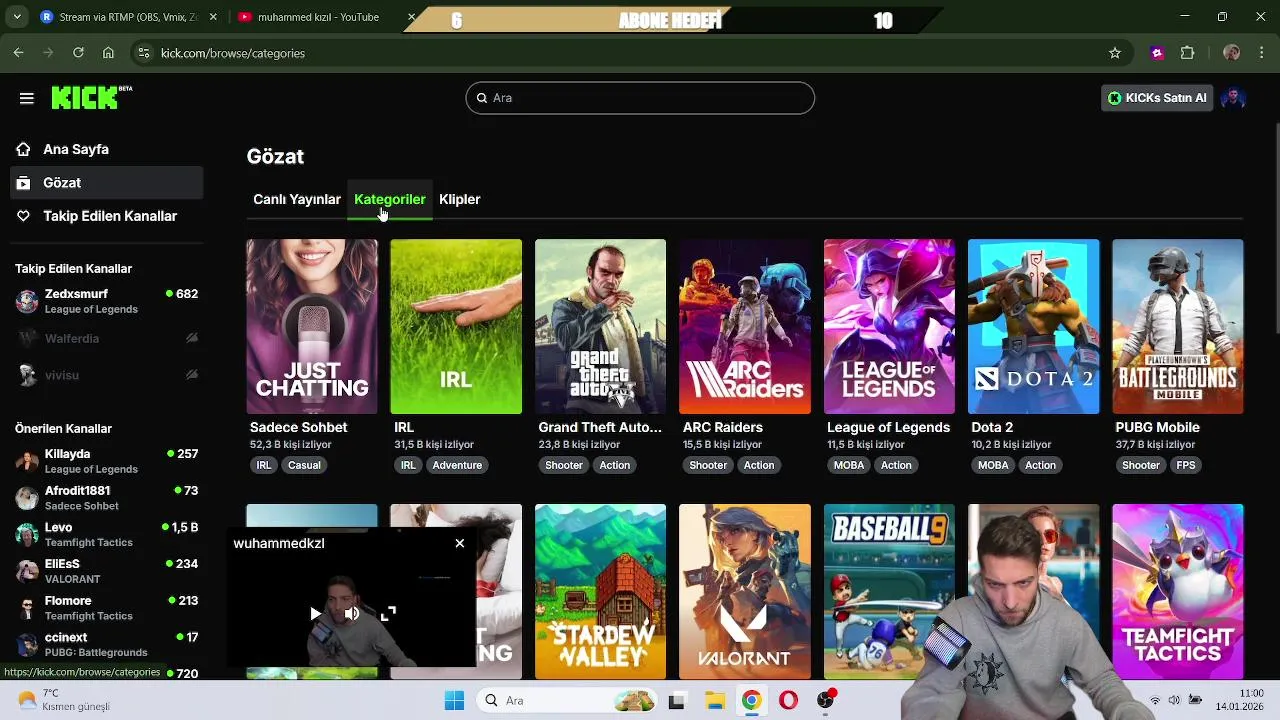Click the FPS tag under PUBG Mobile

1186,465
